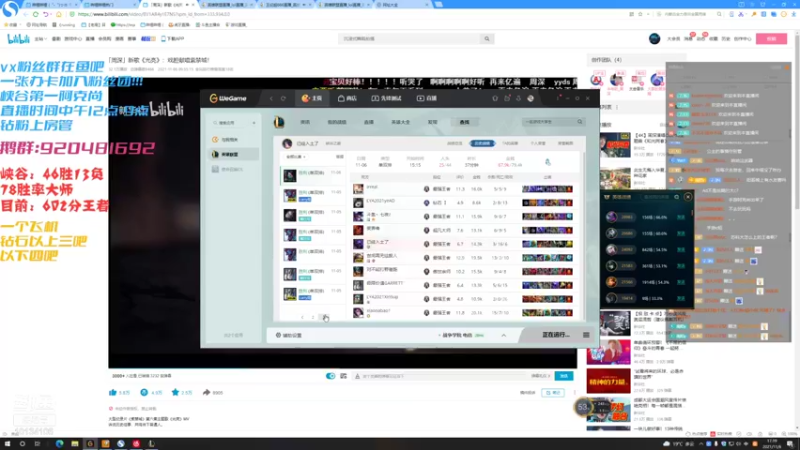Open bilibili user avatar in header
The image size is (800, 450).
[x=654, y=39]
